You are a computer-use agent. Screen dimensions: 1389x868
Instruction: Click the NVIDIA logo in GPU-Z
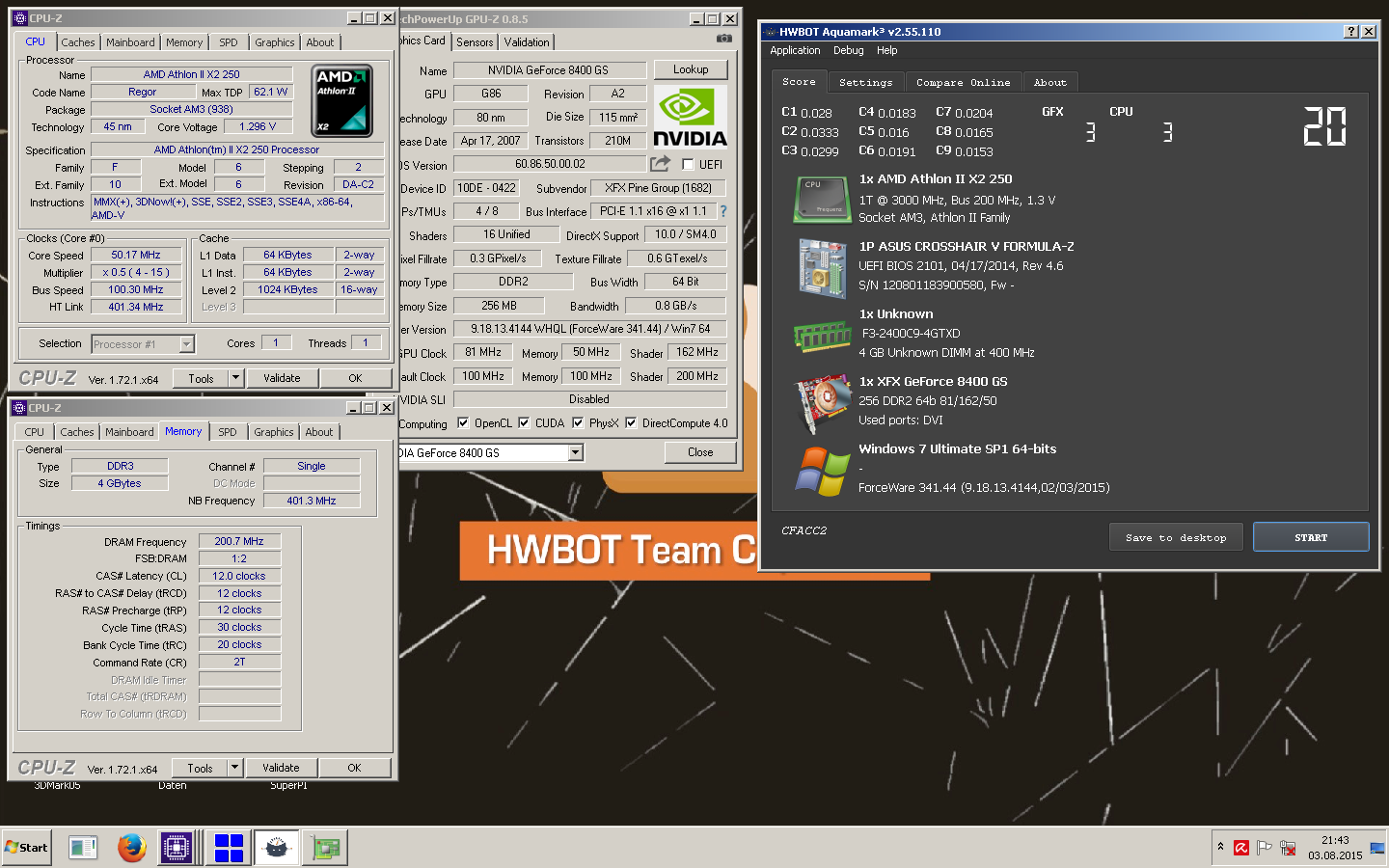coord(691,117)
